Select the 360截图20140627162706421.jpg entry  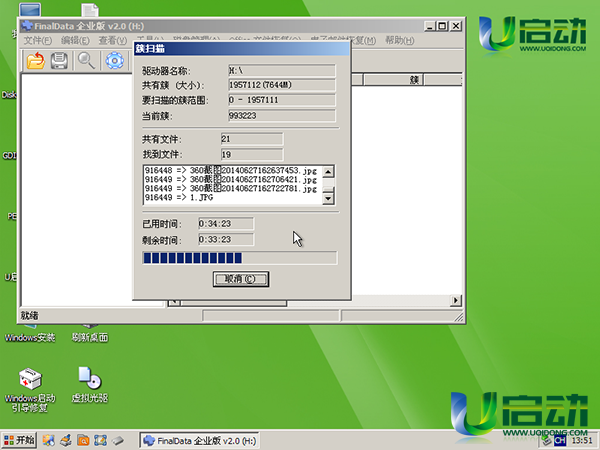tap(233, 179)
